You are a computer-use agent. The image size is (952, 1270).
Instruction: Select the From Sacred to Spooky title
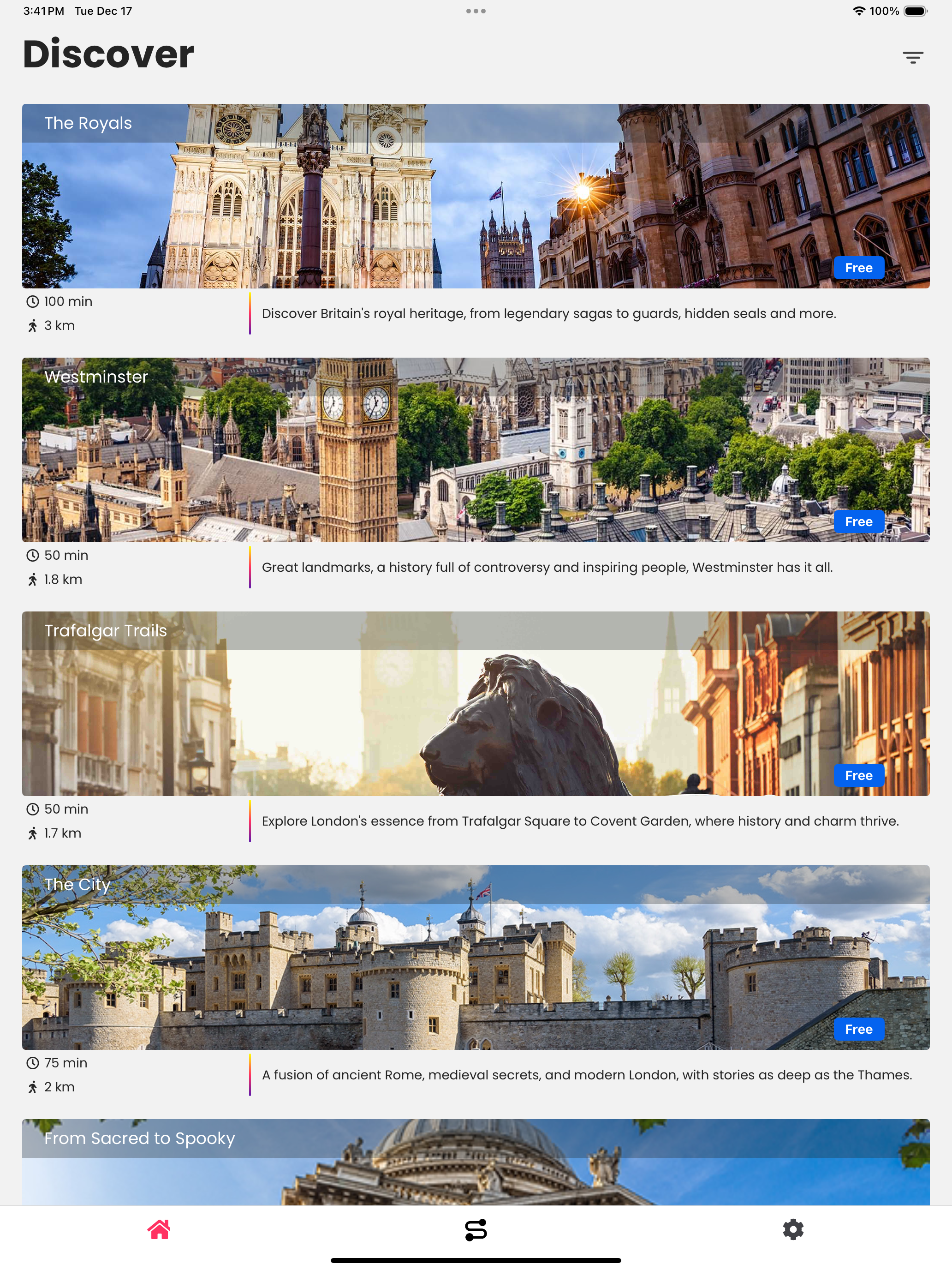click(139, 1138)
